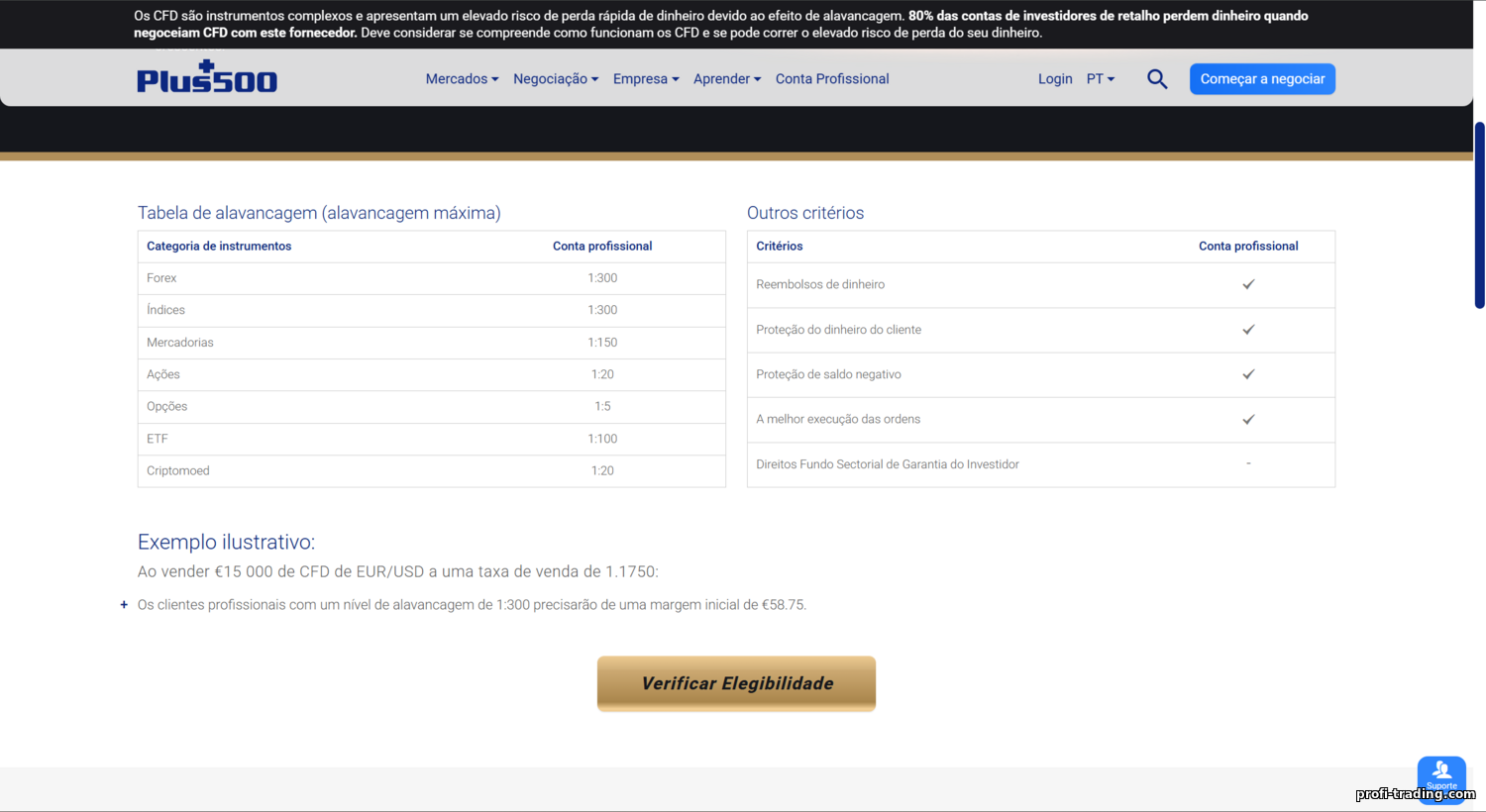
Task: Open the search magnifier icon
Action: (1157, 79)
